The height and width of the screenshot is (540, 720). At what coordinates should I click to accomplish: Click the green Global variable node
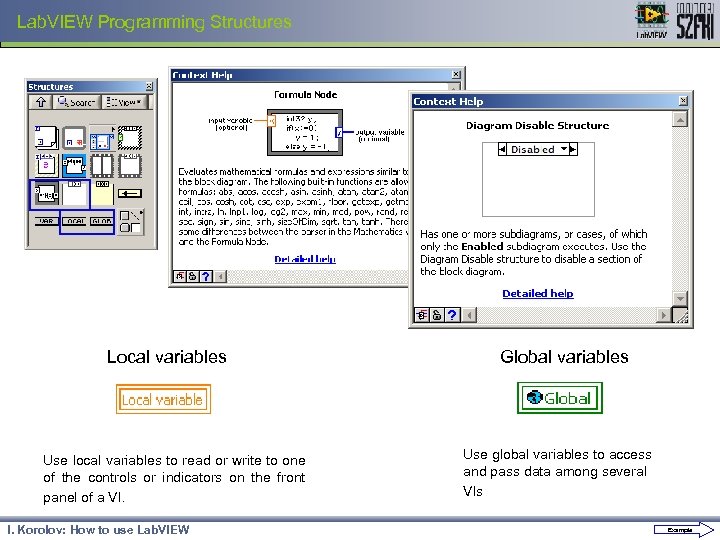click(x=560, y=398)
